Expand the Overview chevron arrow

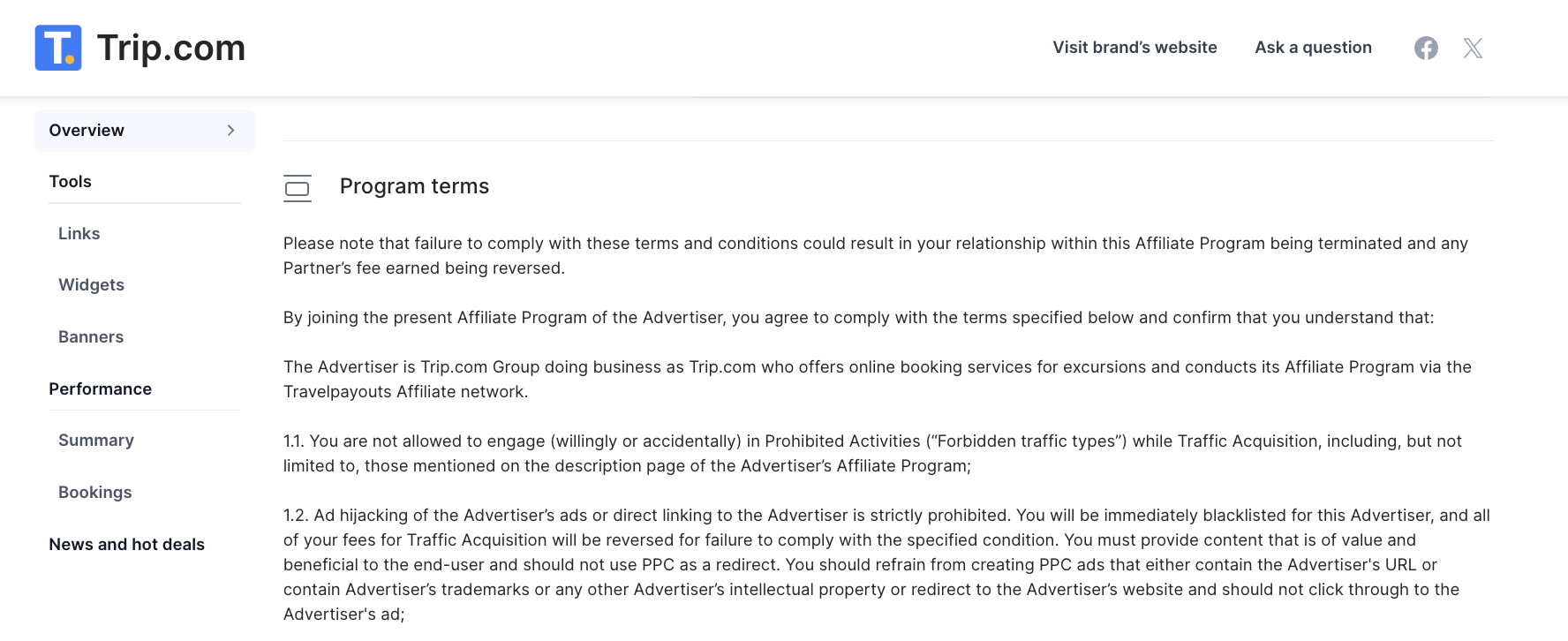coord(231,131)
